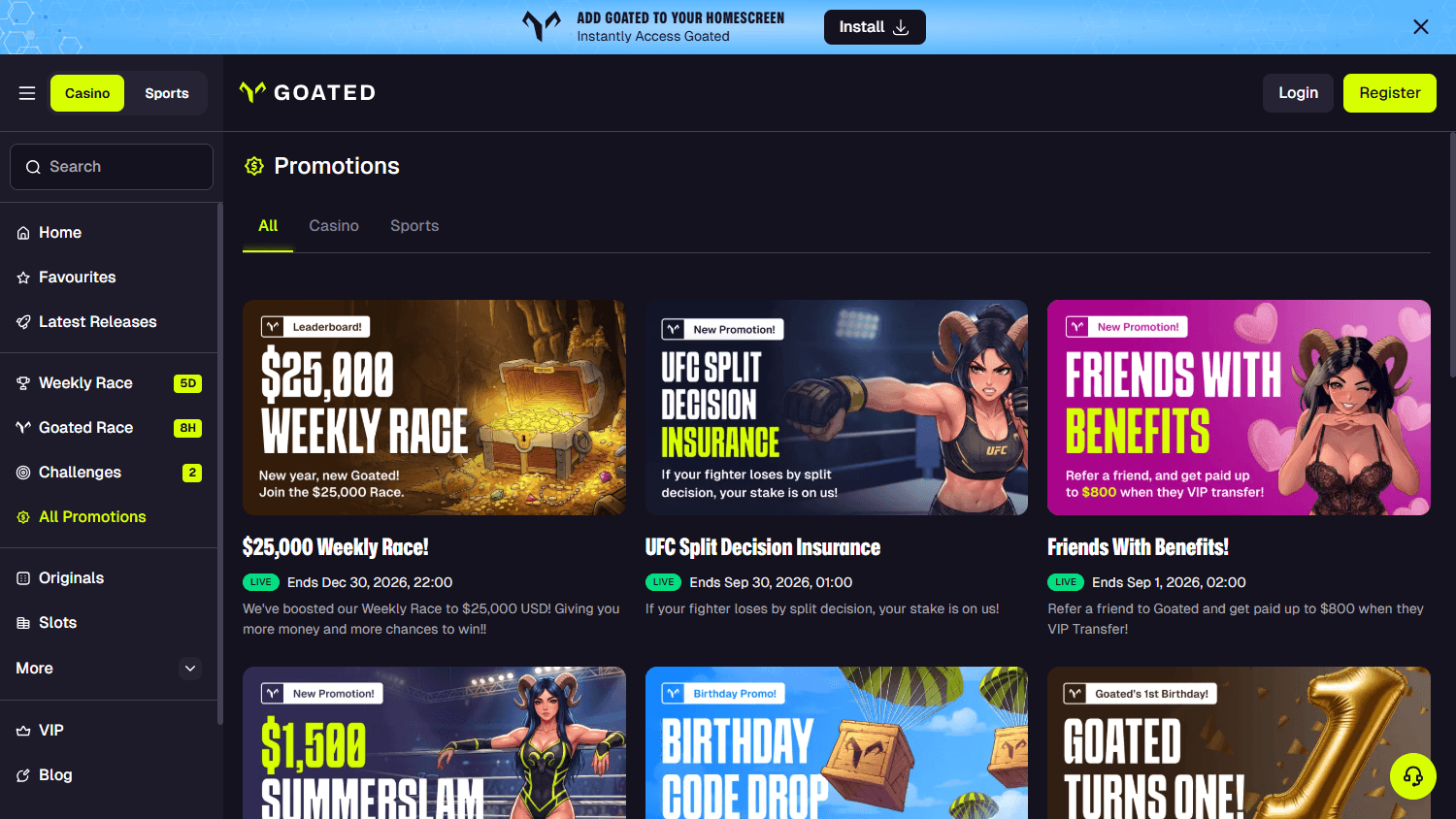1456x819 pixels.
Task: Open Goated Race label in the sidebar
Action: pos(85,428)
